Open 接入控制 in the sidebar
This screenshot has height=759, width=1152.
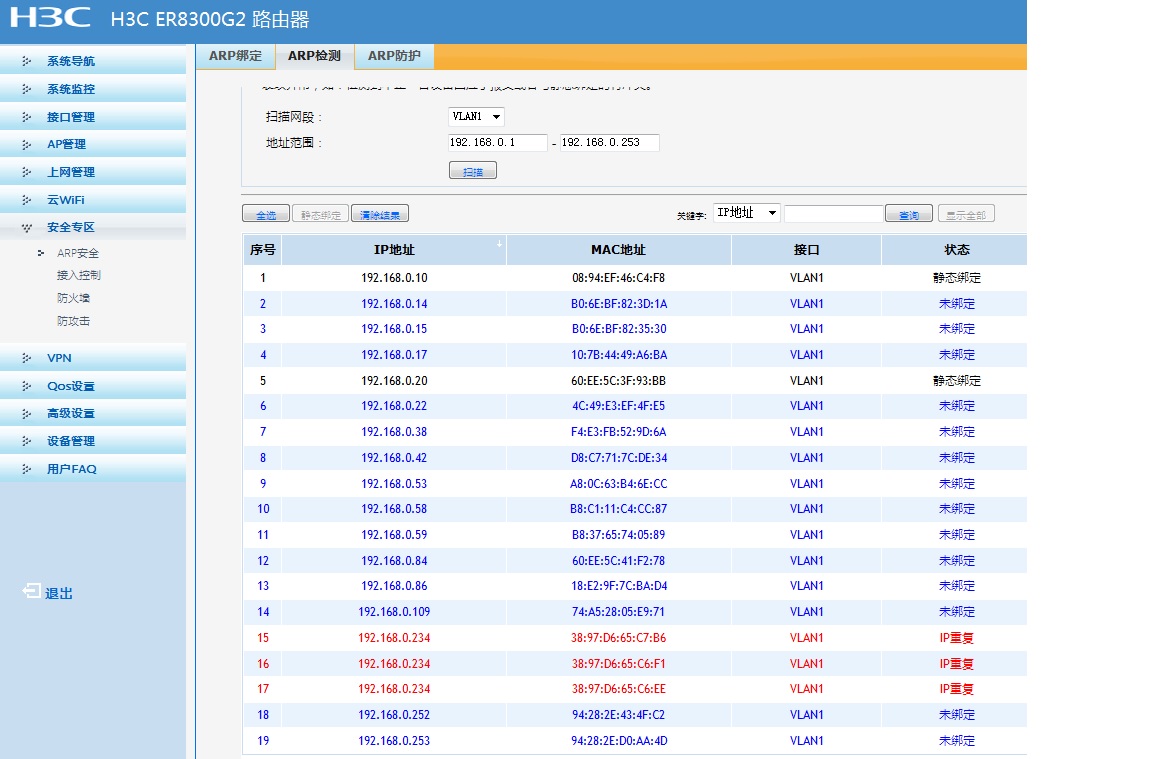(x=78, y=275)
